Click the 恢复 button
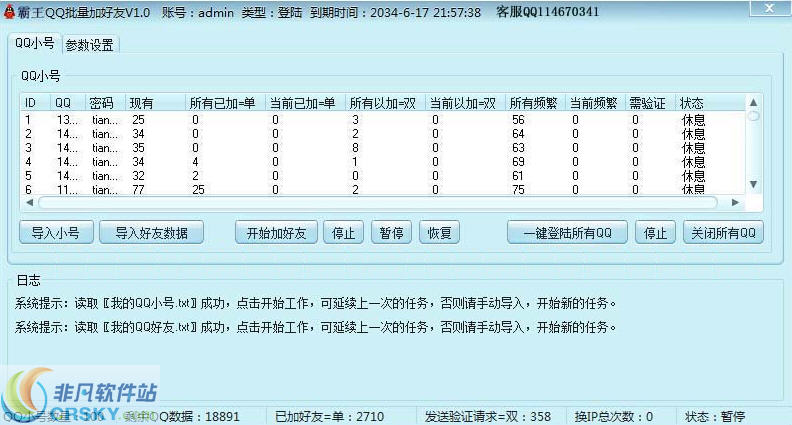Screen dimensions: 792x425 [x=439, y=233]
